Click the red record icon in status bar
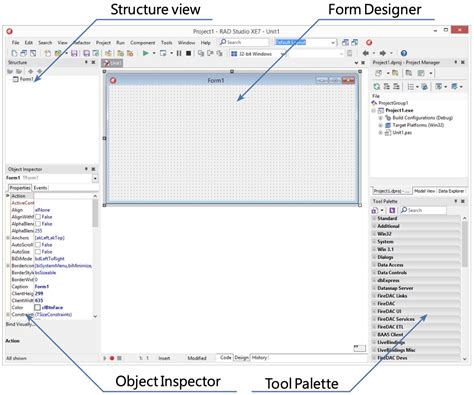This screenshot has height=395, width=474. 112,358
